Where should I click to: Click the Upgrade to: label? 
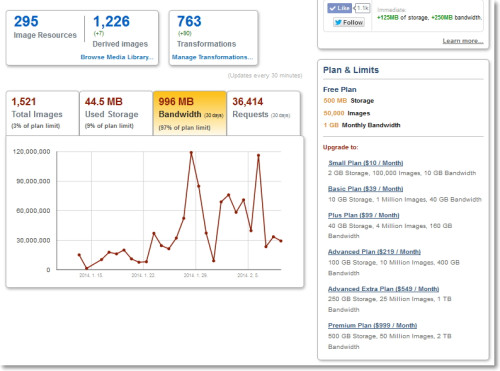[340, 147]
